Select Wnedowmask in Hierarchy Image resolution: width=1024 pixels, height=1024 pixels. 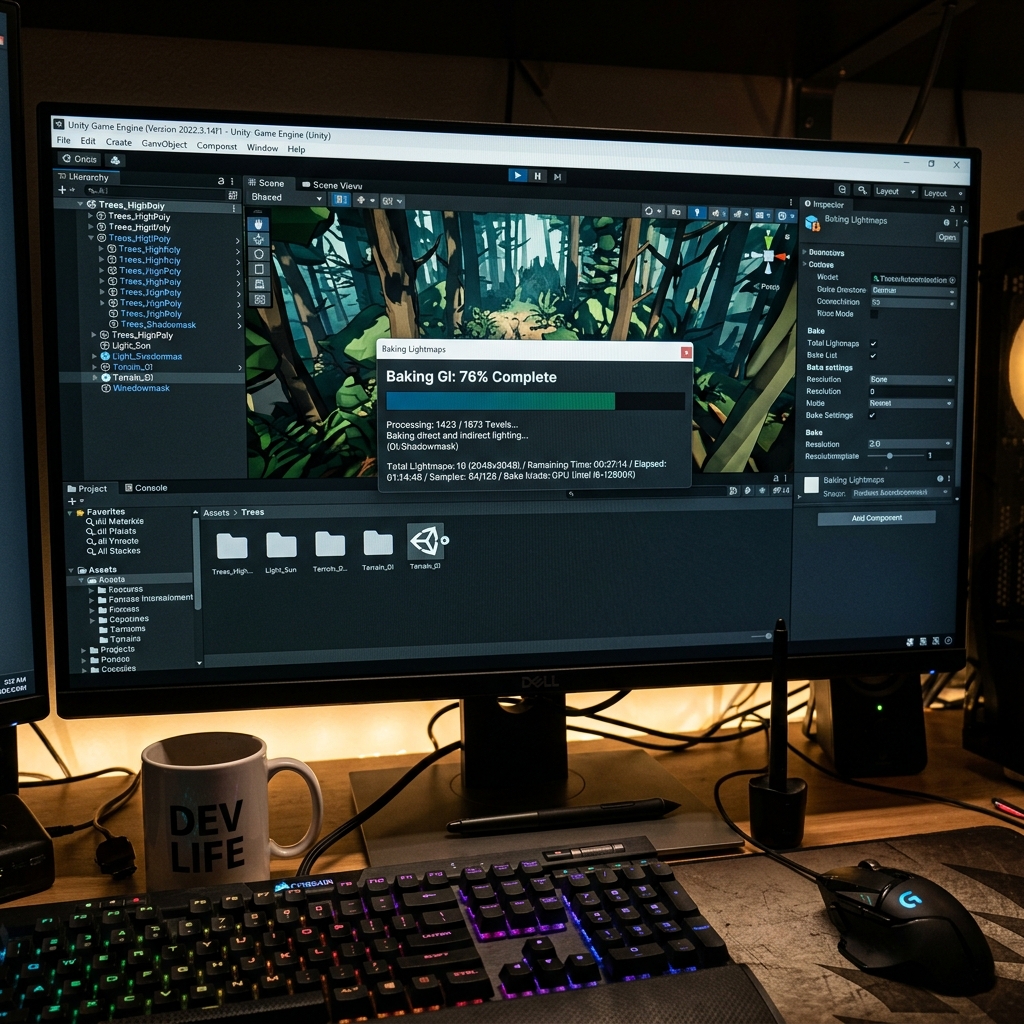[141, 388]
